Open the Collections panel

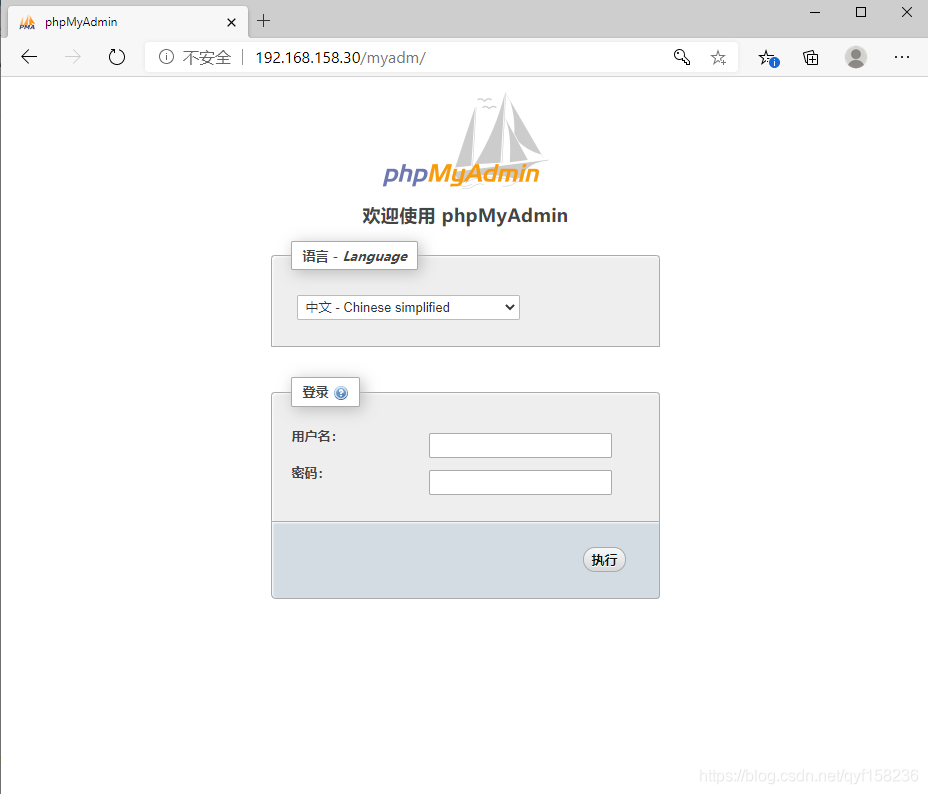click(811, 57)
